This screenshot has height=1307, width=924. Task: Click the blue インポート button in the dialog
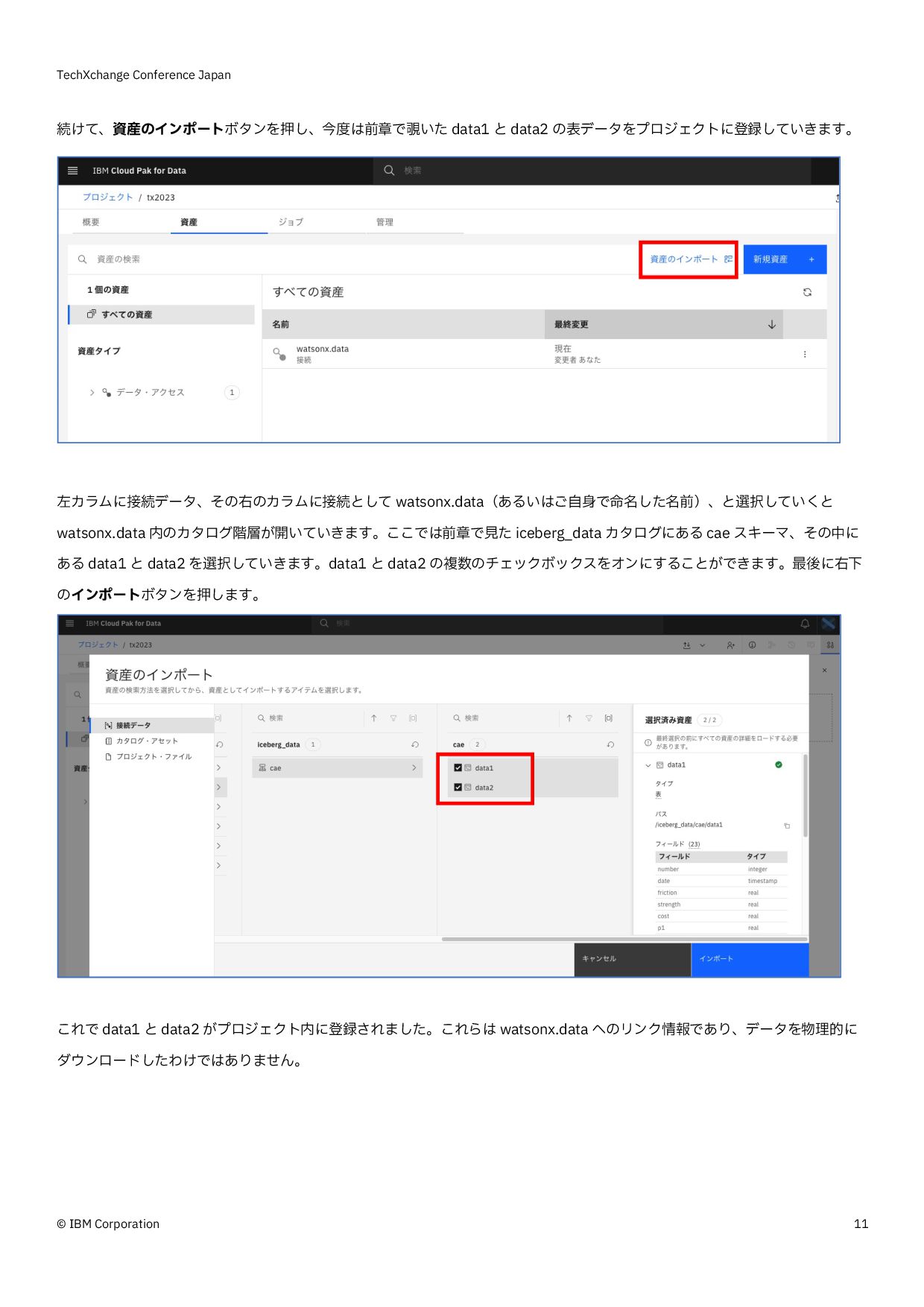click(750, 959)
